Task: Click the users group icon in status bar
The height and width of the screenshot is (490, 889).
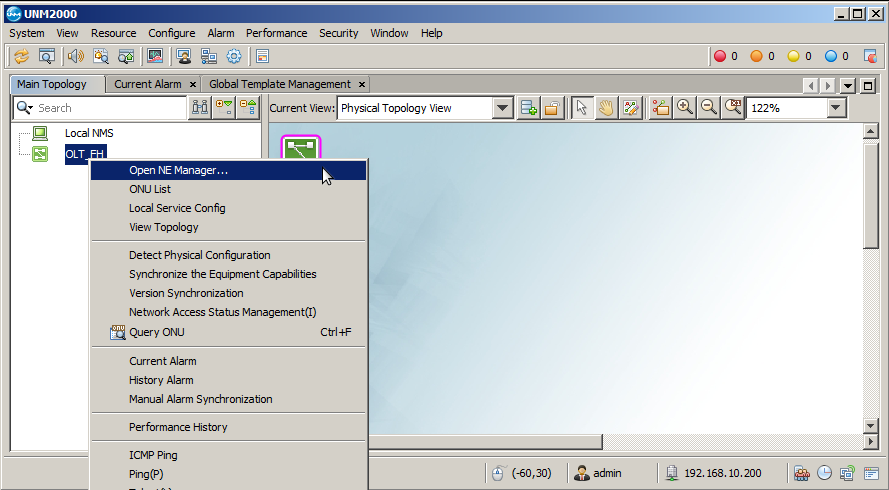Action: click(801, 473)
